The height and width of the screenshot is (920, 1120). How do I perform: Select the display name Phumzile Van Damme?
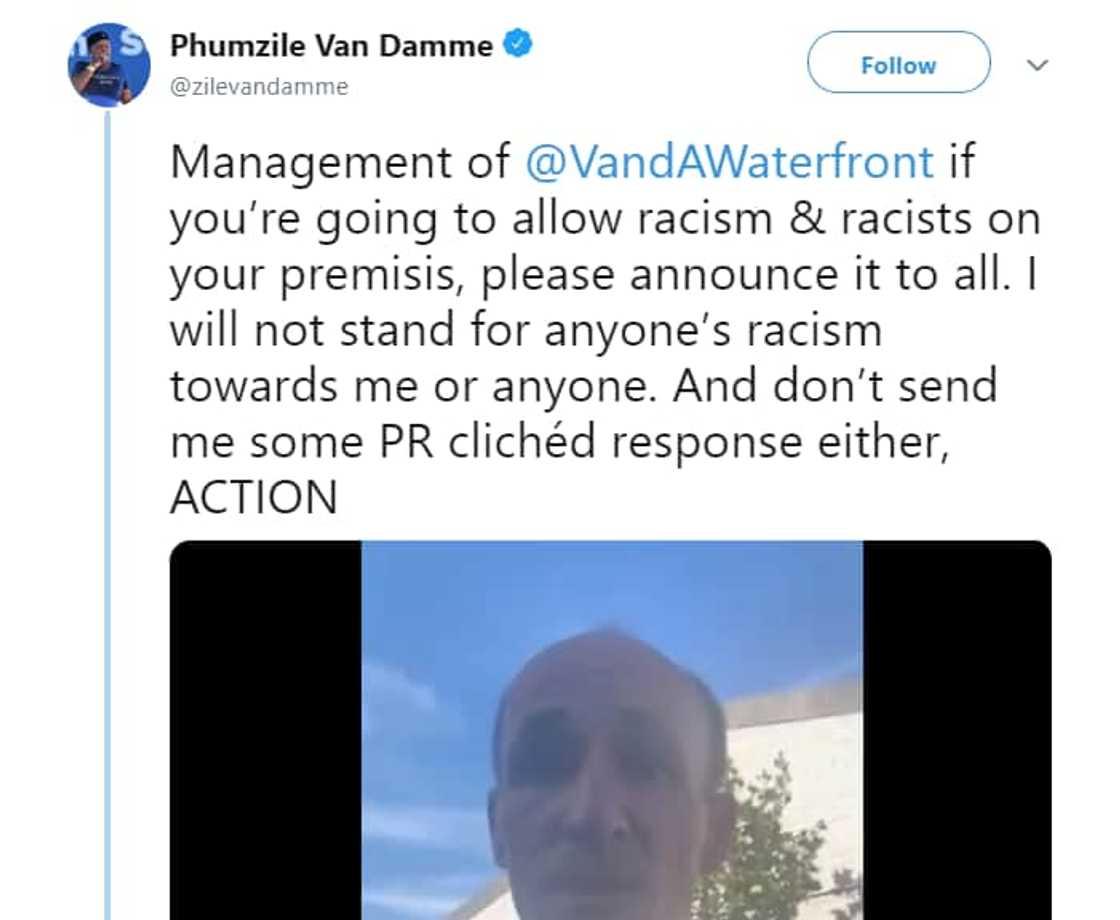(x=331, y=46)
